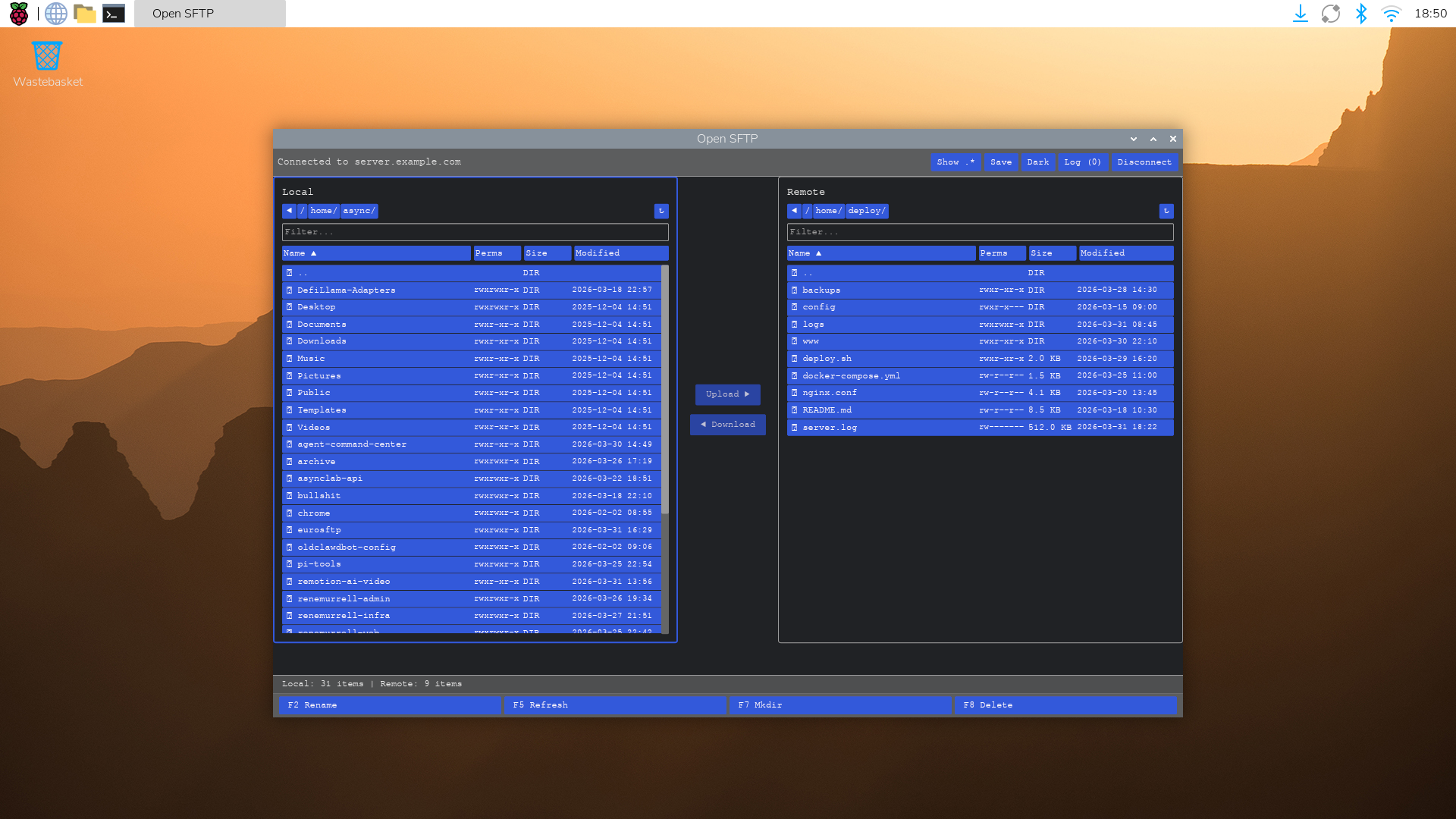Refresh the remote file listing
The image size is (1456, 819).
pos(1166,211)
